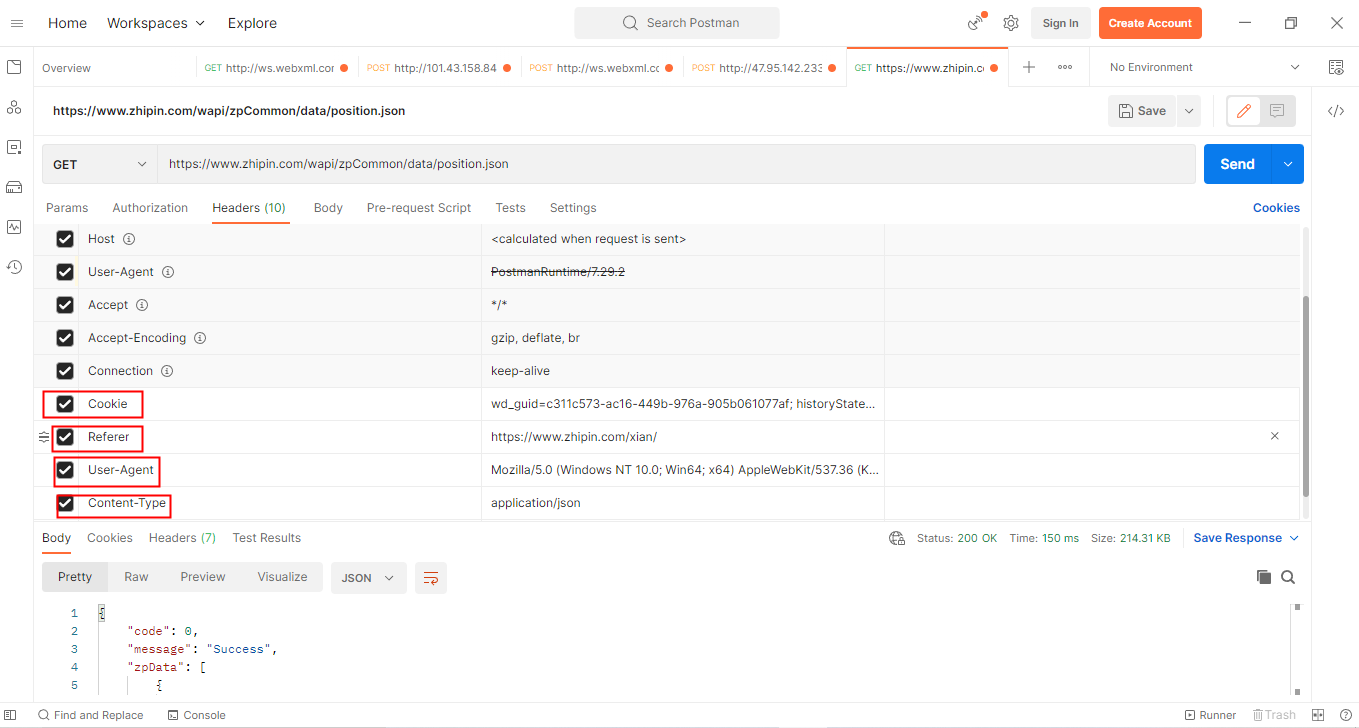Open Find and Replace
1359x728 pixels.
[x=90, y=715]
